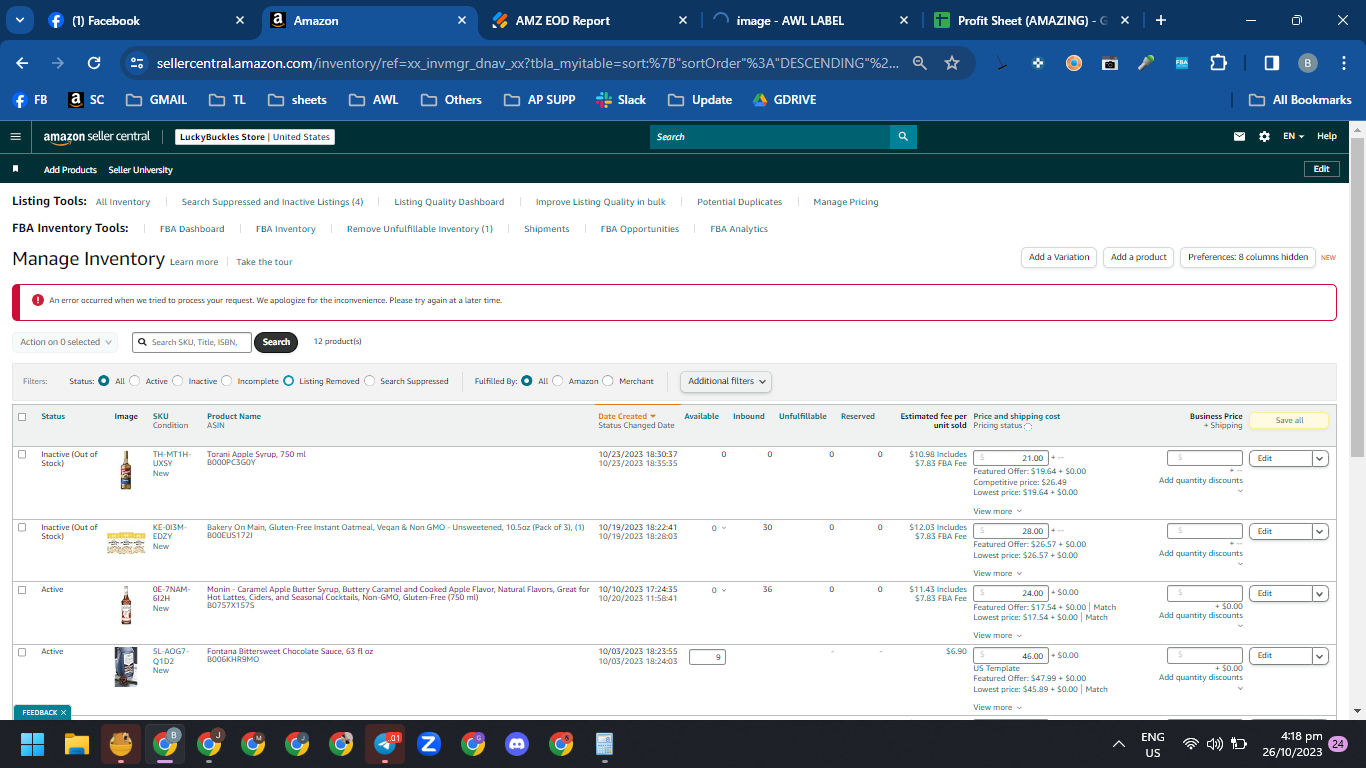The height and width of the screenshot is (768, 1366).
Task: Select Fulfilled By Amazon radio
Action: pyautogui.click(x=558, y=381)
